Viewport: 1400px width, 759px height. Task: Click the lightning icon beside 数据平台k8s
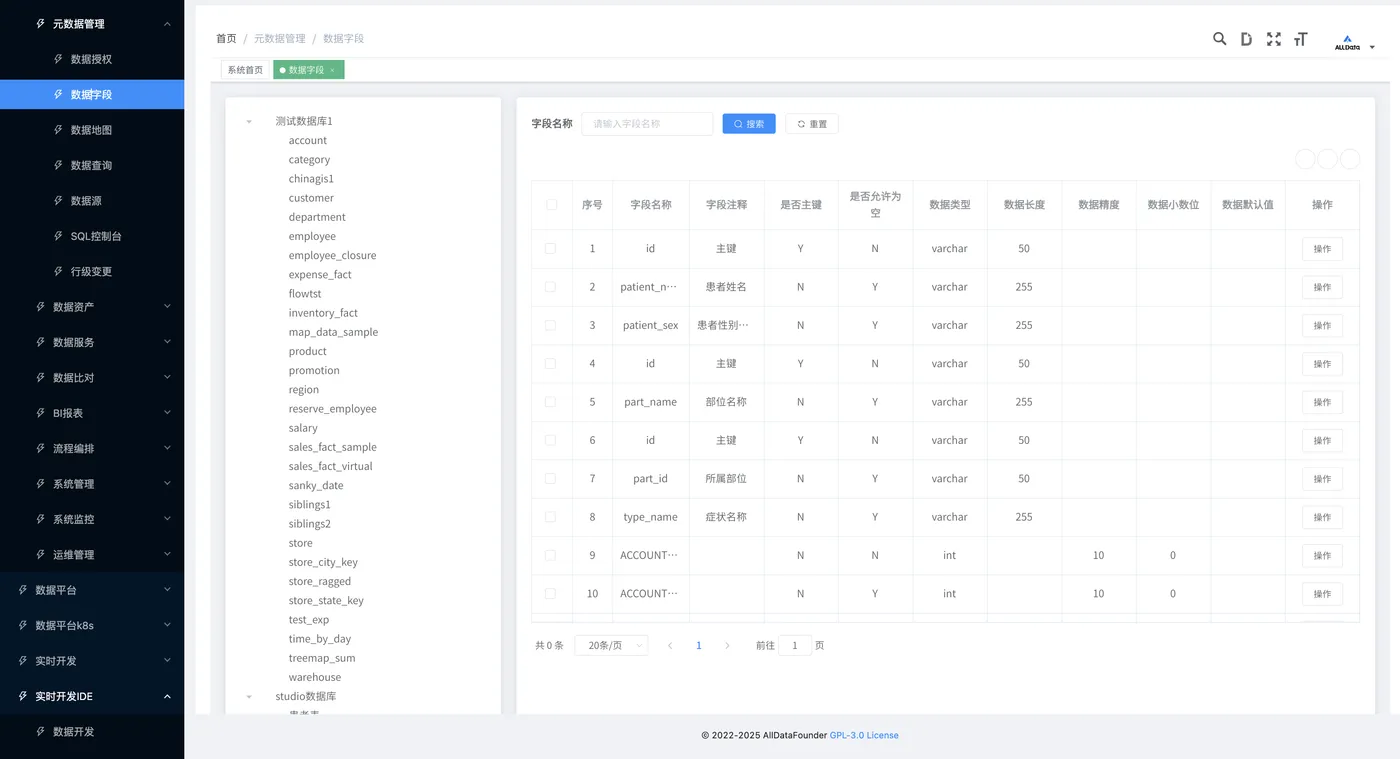(23, 625)
